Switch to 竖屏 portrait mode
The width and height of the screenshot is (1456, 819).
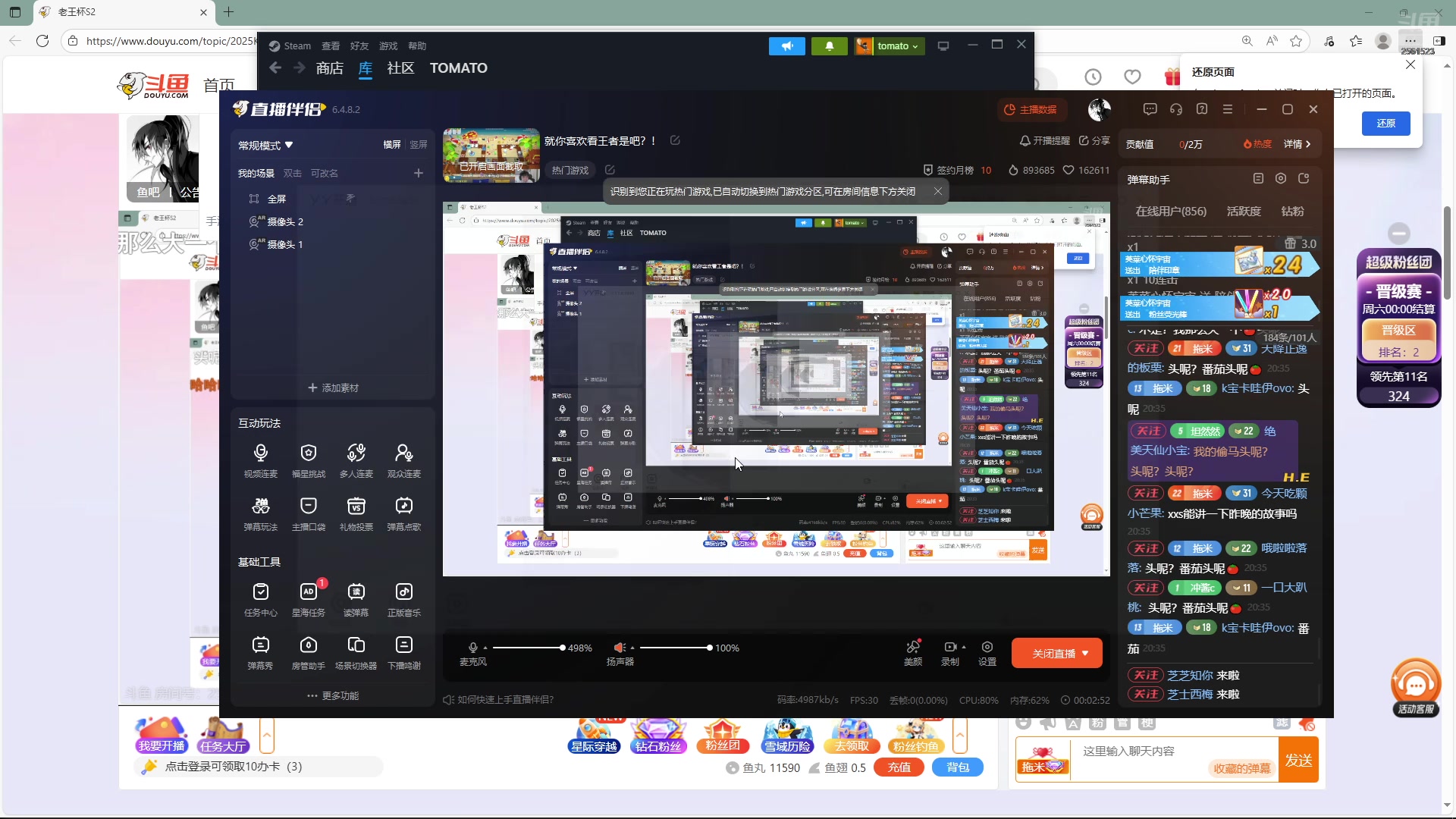419,145
